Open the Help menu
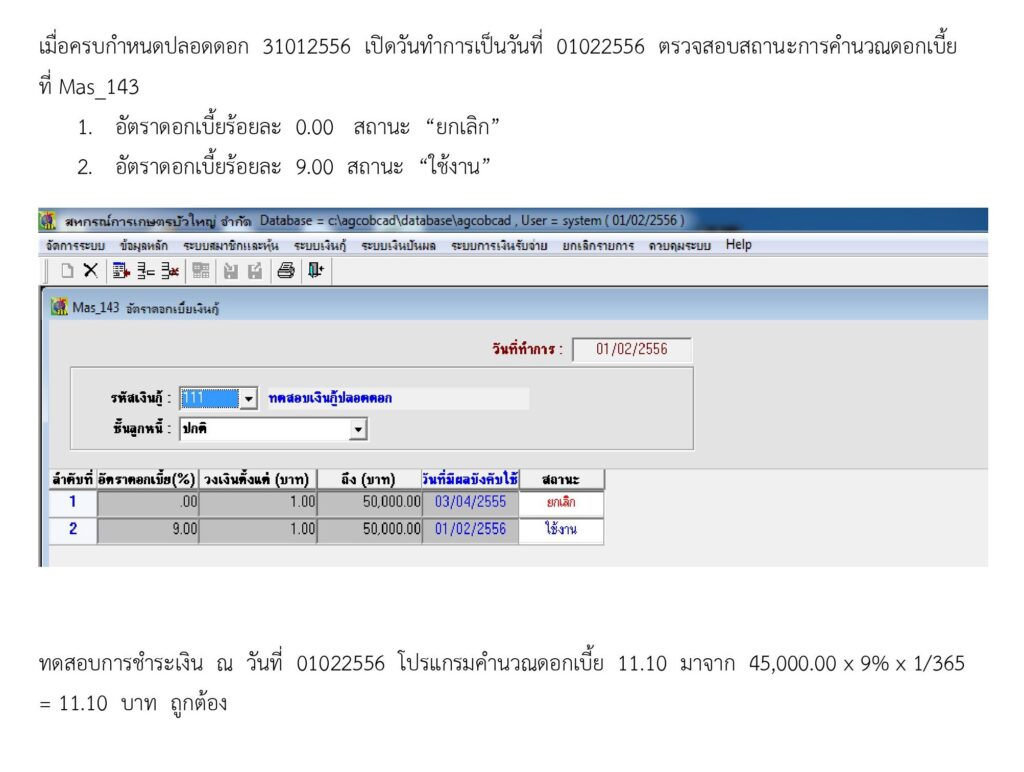Screen dimensions: 1024x772 click(739, 245)
